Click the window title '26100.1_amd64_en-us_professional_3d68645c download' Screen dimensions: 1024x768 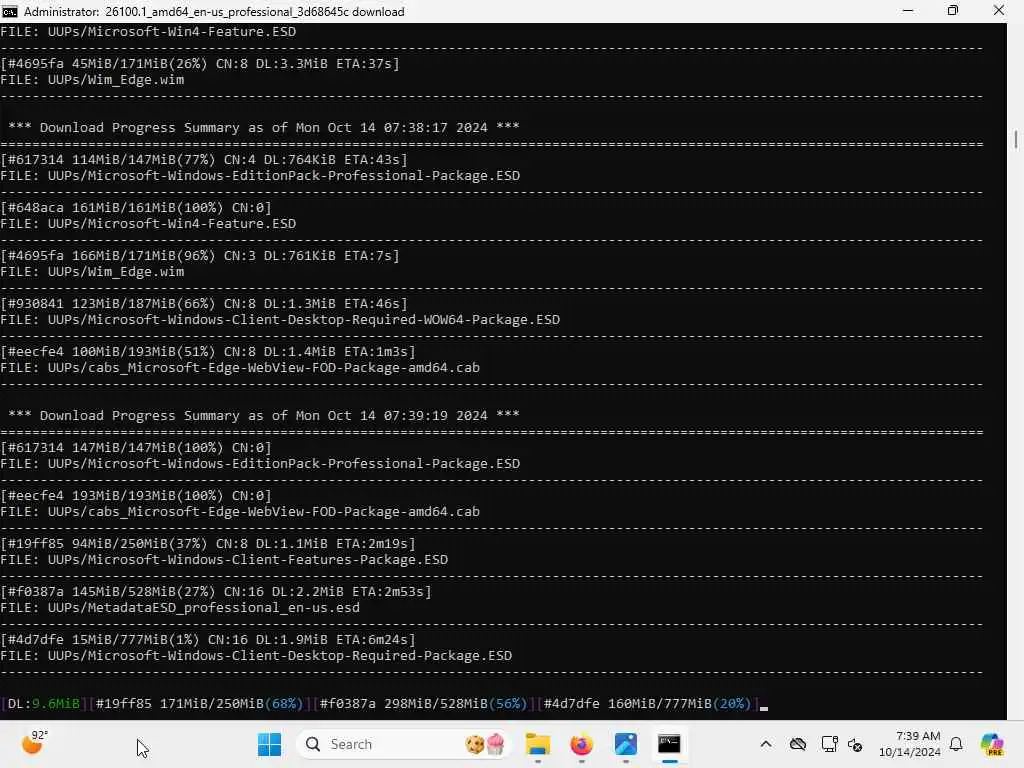click(255, 12)
